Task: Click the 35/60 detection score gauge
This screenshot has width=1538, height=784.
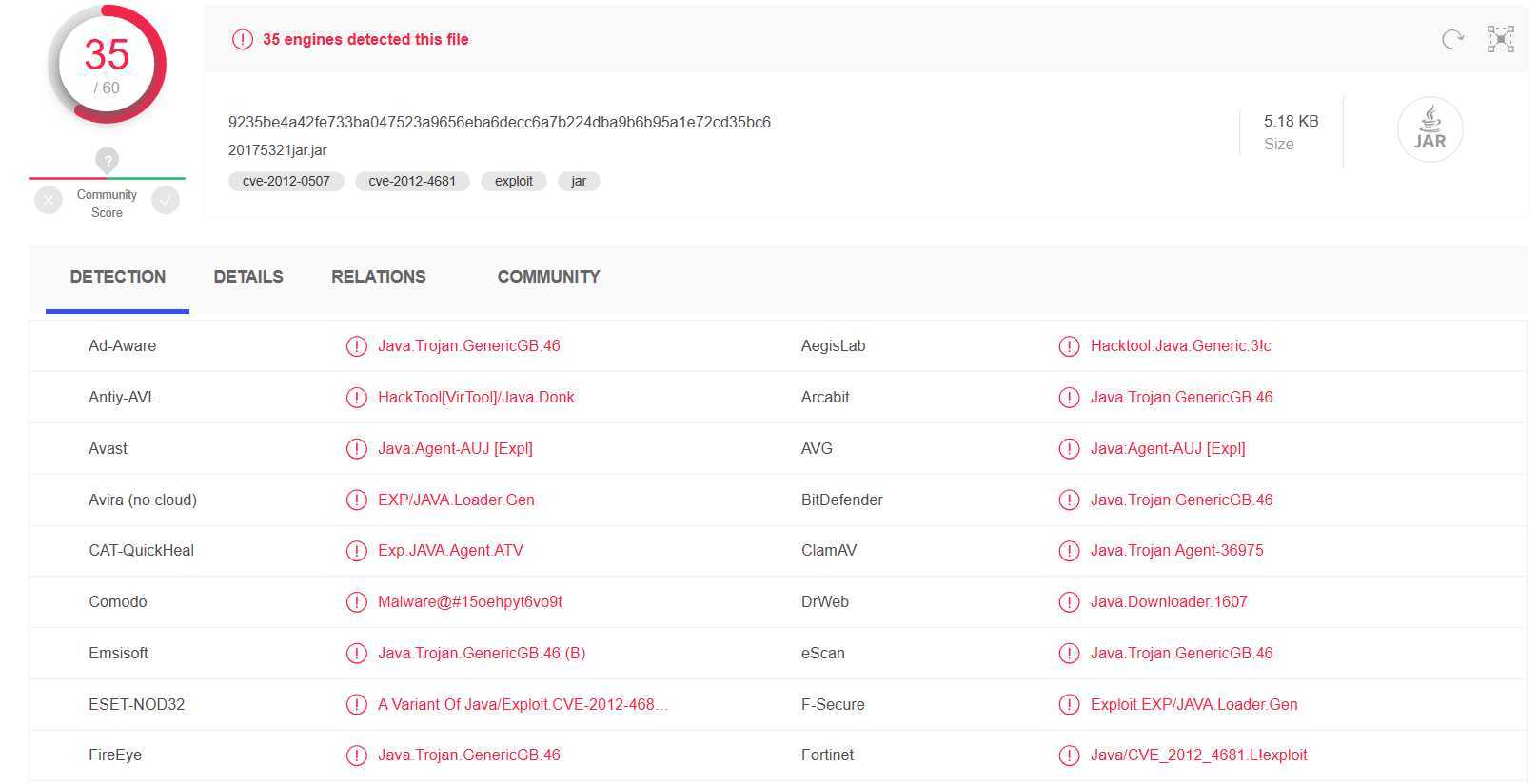Action: [x=108, y=65]
